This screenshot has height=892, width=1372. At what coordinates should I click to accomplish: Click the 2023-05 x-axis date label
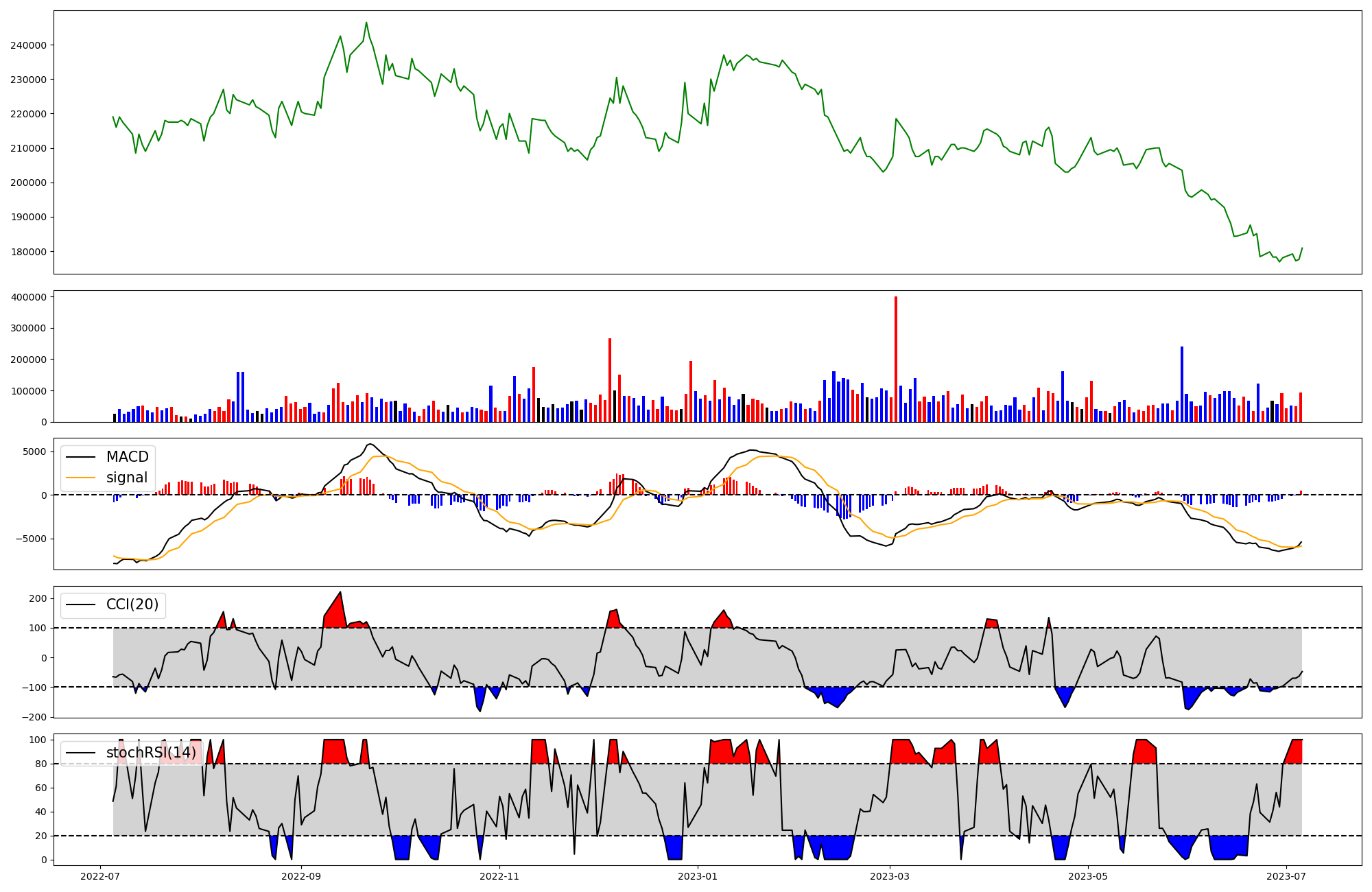pyautogui.click(x=1089, y=876)
